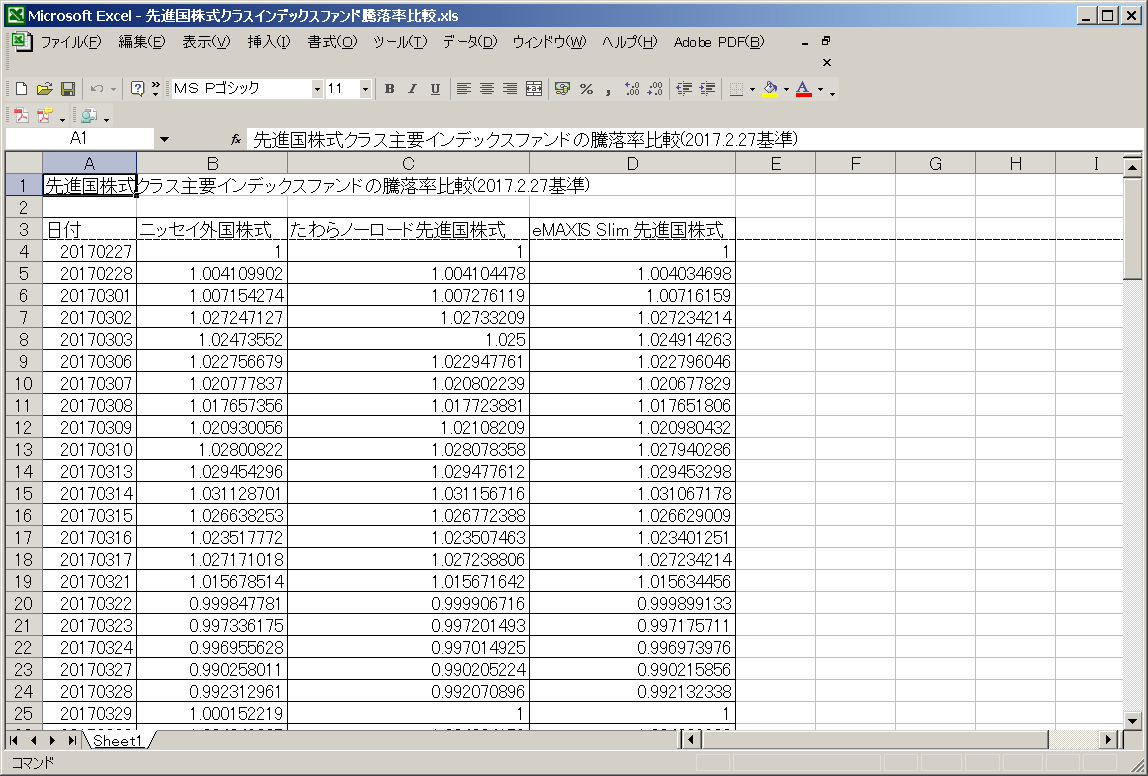The image size is (1148, 776).
Task: Select column B header
Action: [x=212, y=163]
